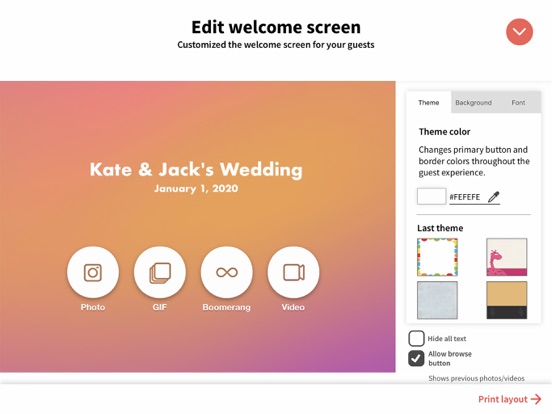
Task: Select the Video camera icon
Action: (x=294, y=272)
